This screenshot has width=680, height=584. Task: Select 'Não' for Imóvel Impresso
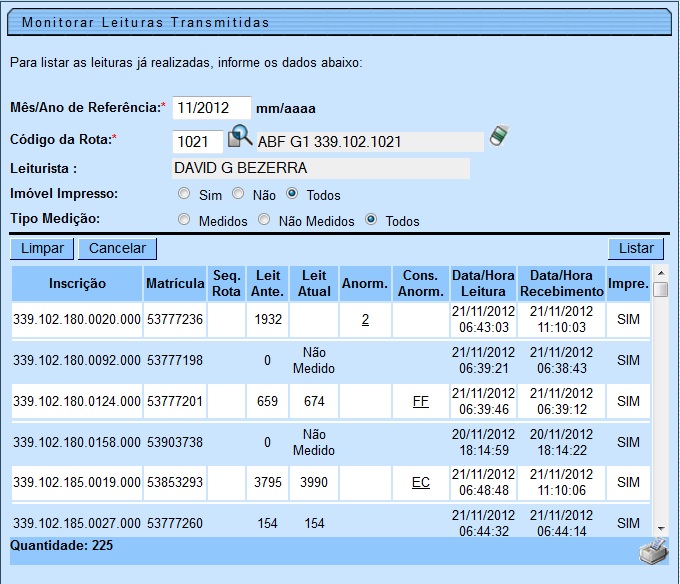tap(238, 195)
